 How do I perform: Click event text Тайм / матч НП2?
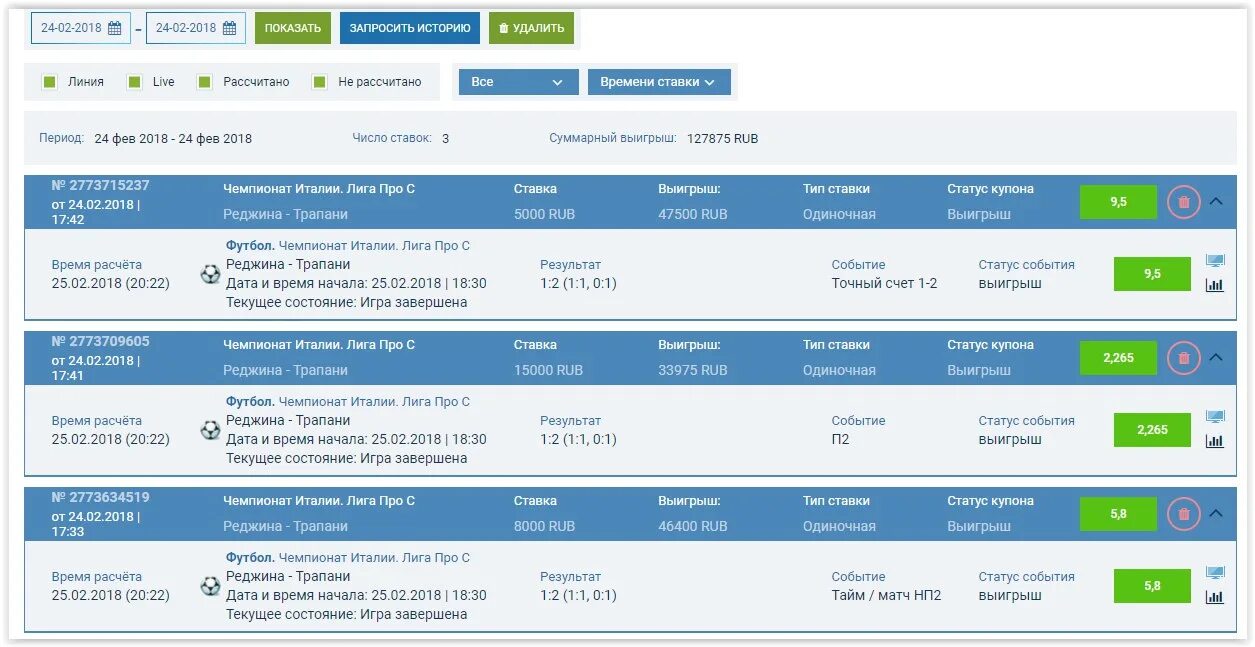coord(886,595)
